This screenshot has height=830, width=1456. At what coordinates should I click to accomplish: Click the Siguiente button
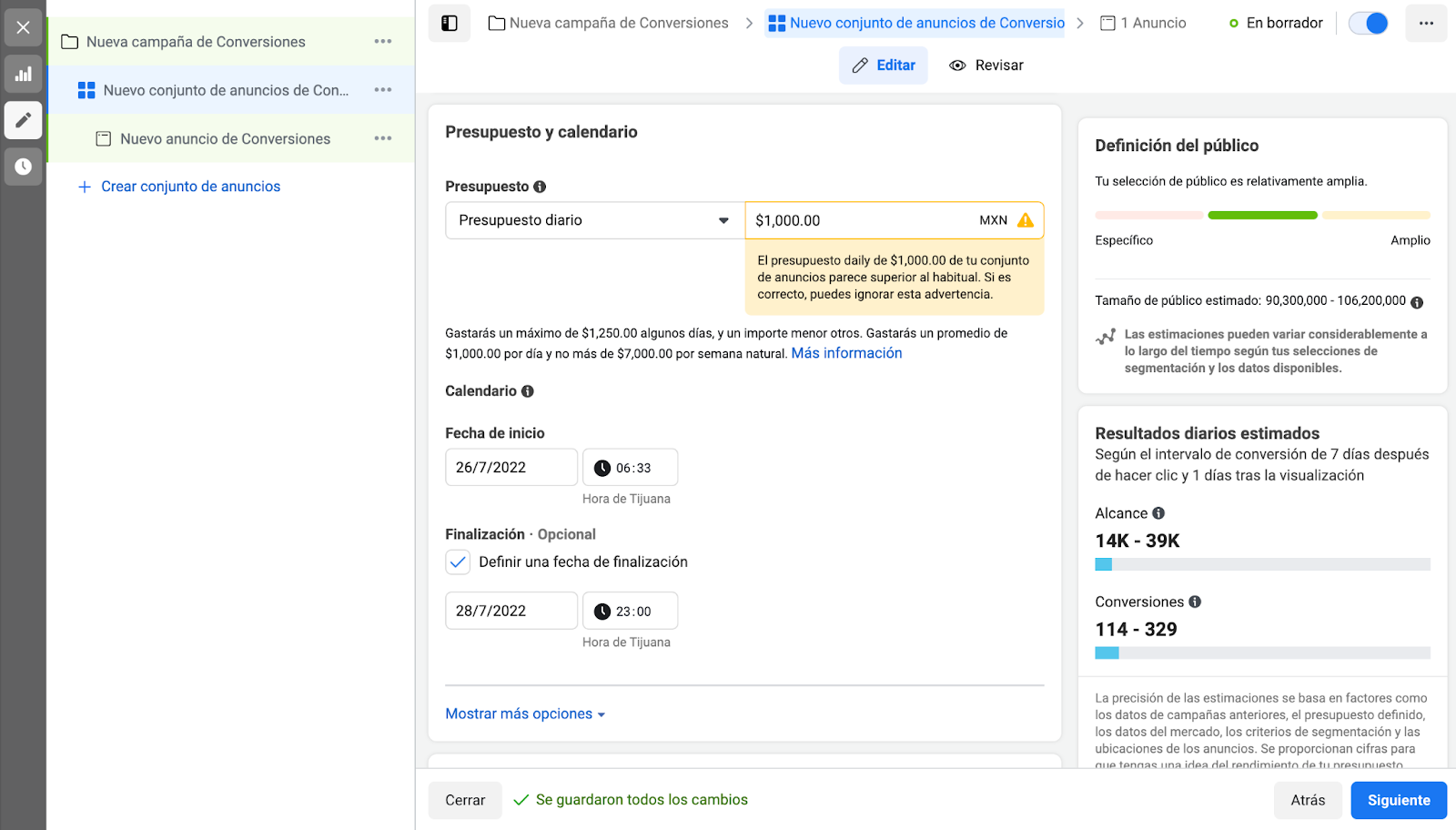click(x=1399, y=801)
